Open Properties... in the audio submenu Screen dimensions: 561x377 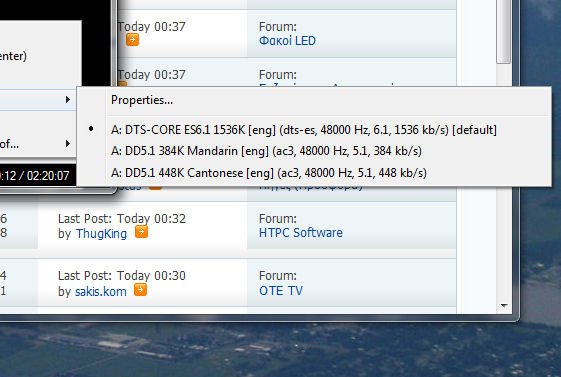pyautogui.click(x=142, y=100)
